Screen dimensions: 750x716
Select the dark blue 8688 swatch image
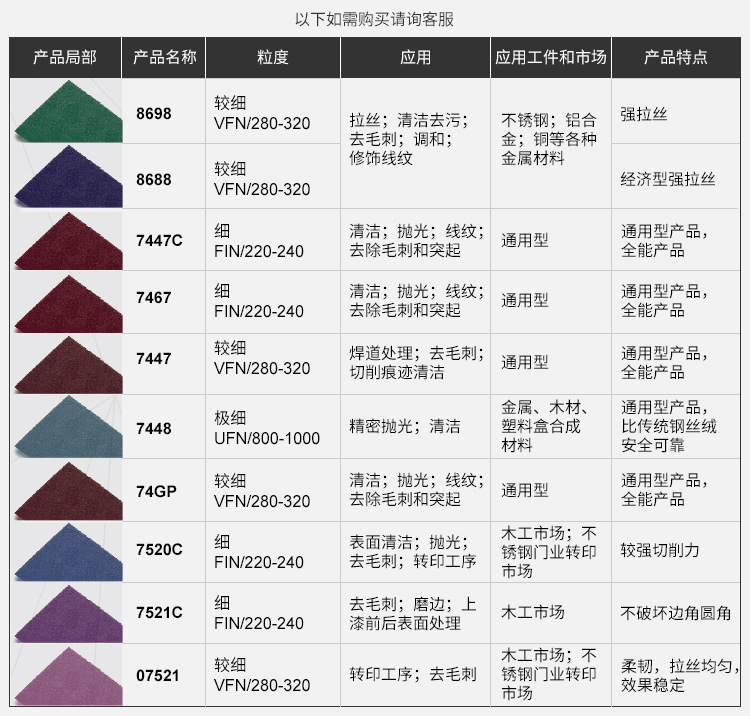[66, 176]
